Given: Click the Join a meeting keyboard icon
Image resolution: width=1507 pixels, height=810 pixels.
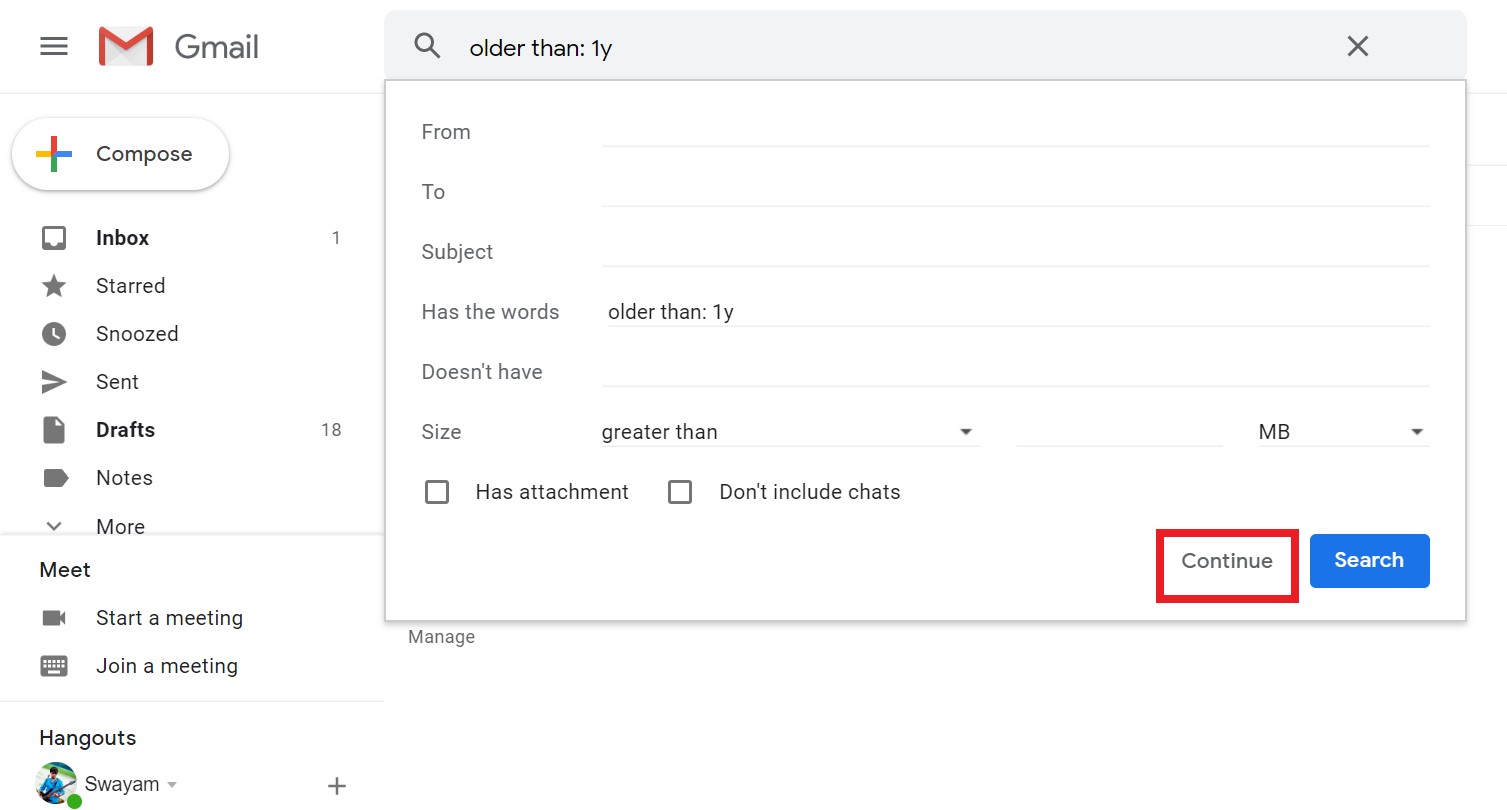Looking at the screenshot, I should pyautogui.click(x=55, y=665).
